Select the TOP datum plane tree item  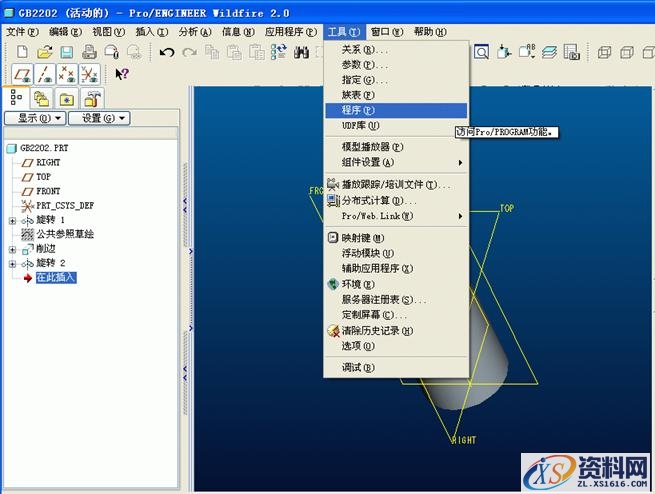(x=36, y=177)
